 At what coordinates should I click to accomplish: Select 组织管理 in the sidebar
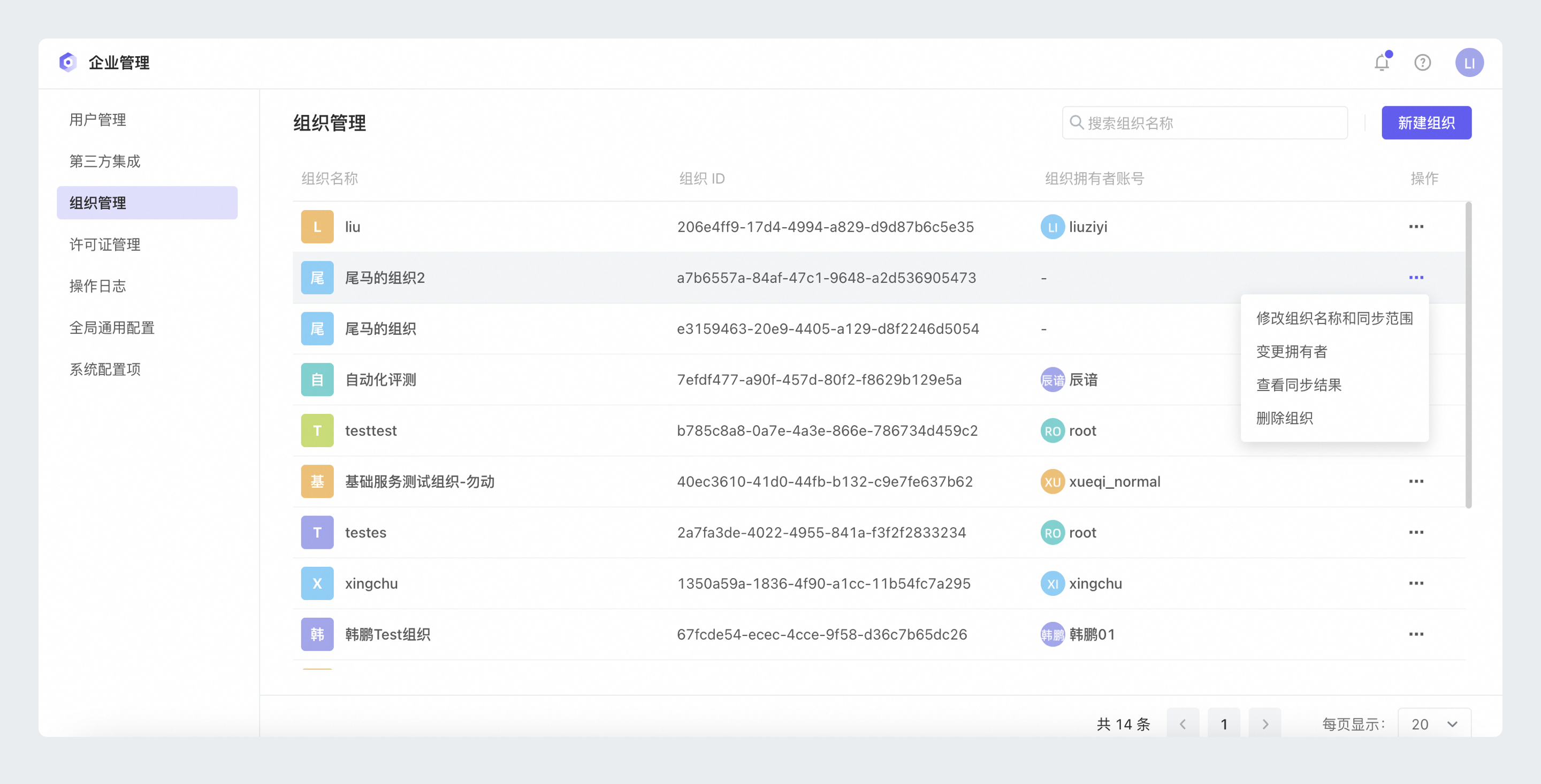[x=147, y=203]
